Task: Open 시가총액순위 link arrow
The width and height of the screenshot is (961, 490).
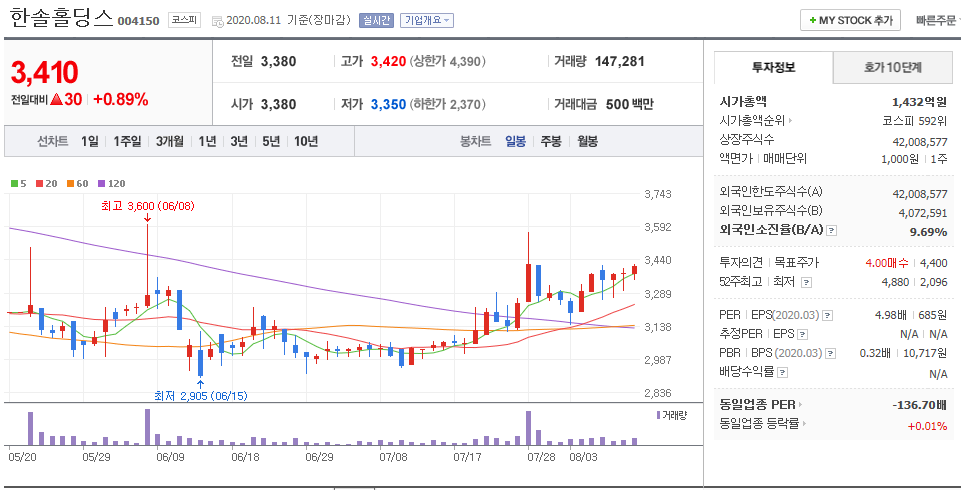Action: tap(790, 121)
